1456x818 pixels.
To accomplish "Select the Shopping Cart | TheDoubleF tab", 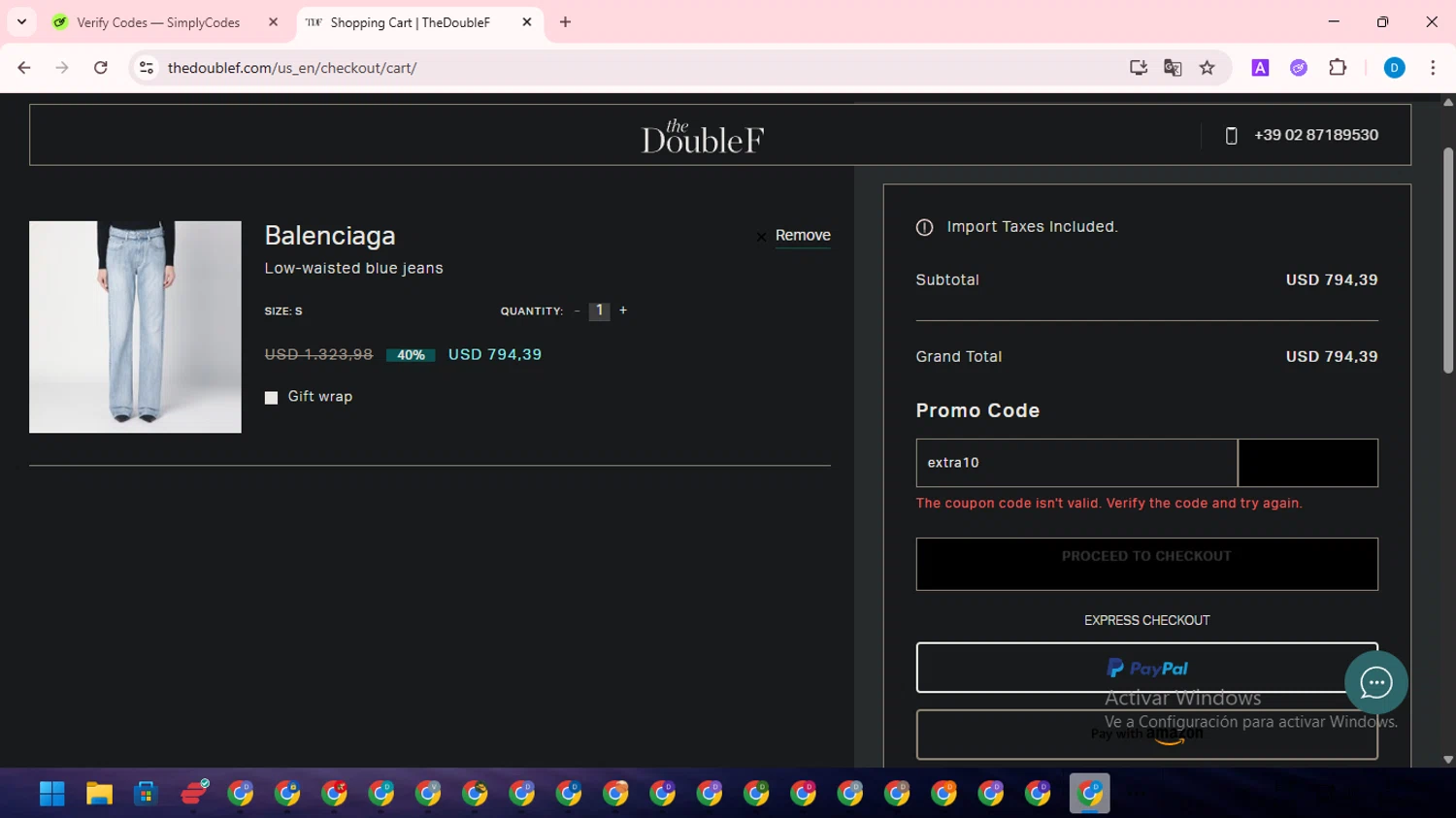I will coord(410,22).
